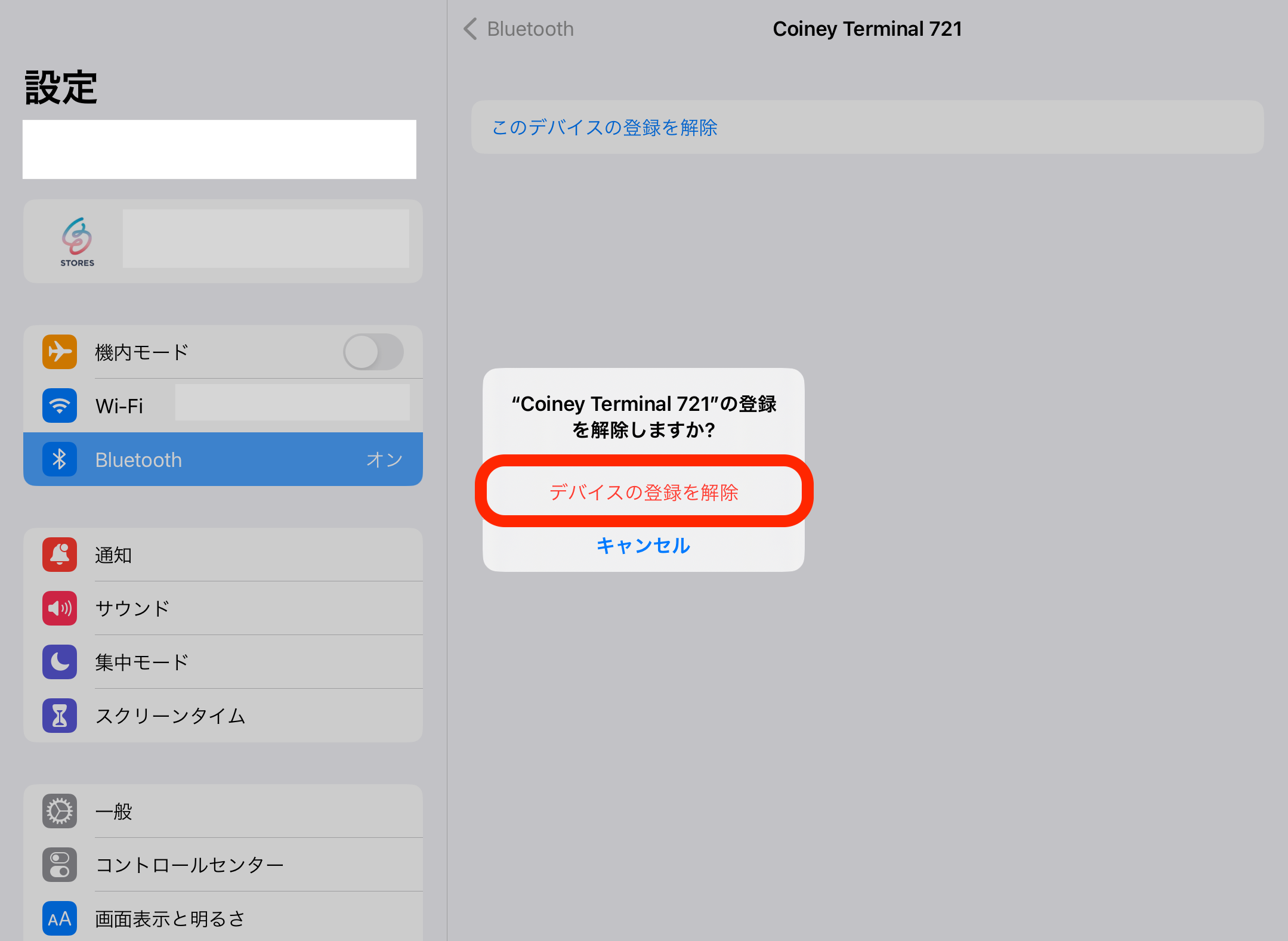Tap the Wi-Fi icon
This screenshot has height=941, width=1288.
[x=60, y=406]
